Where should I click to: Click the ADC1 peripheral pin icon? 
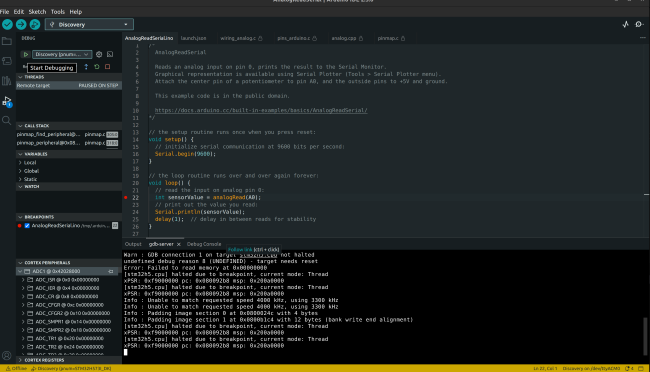click(x=111, y=271)
